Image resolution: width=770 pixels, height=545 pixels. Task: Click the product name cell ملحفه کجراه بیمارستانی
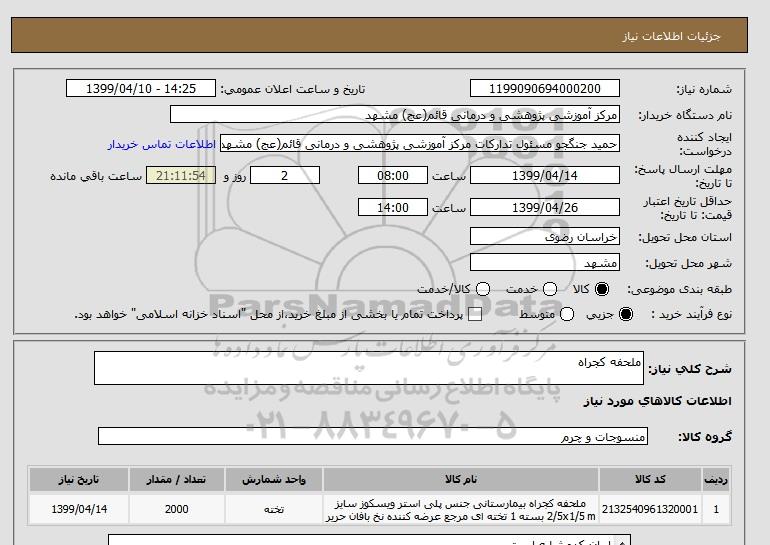461,510
